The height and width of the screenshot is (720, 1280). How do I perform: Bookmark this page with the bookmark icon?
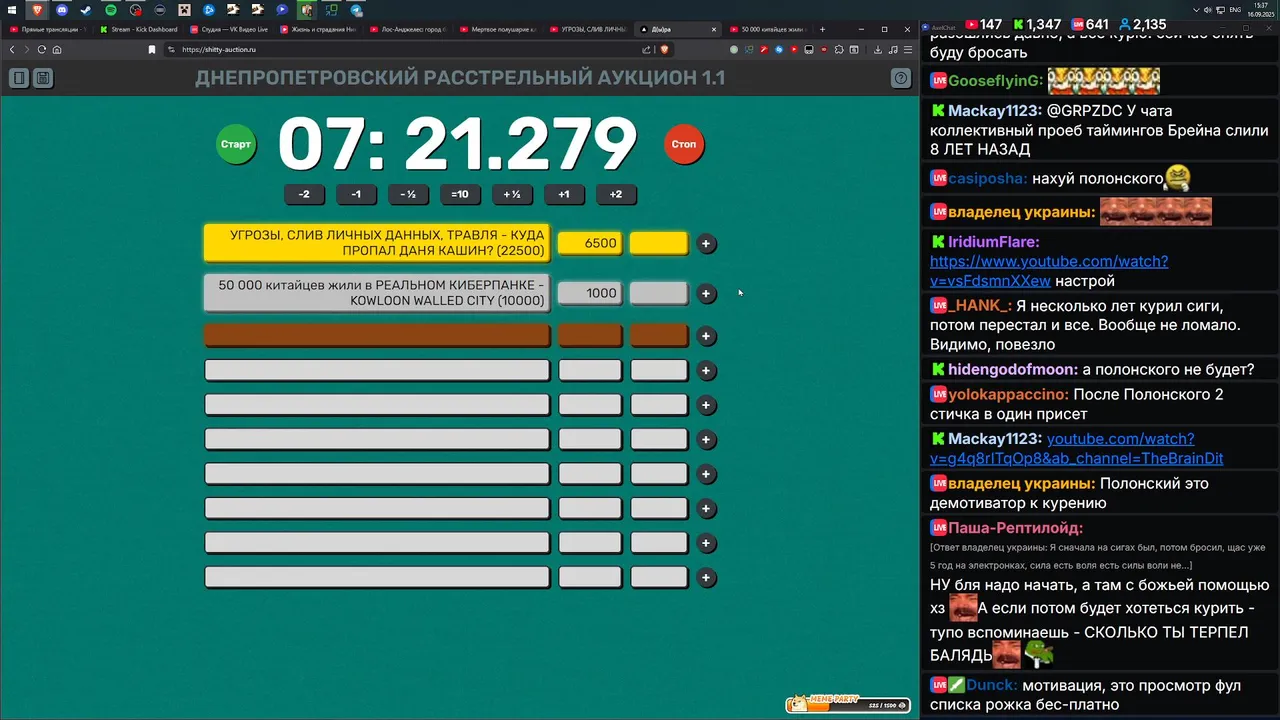[152, 49]
